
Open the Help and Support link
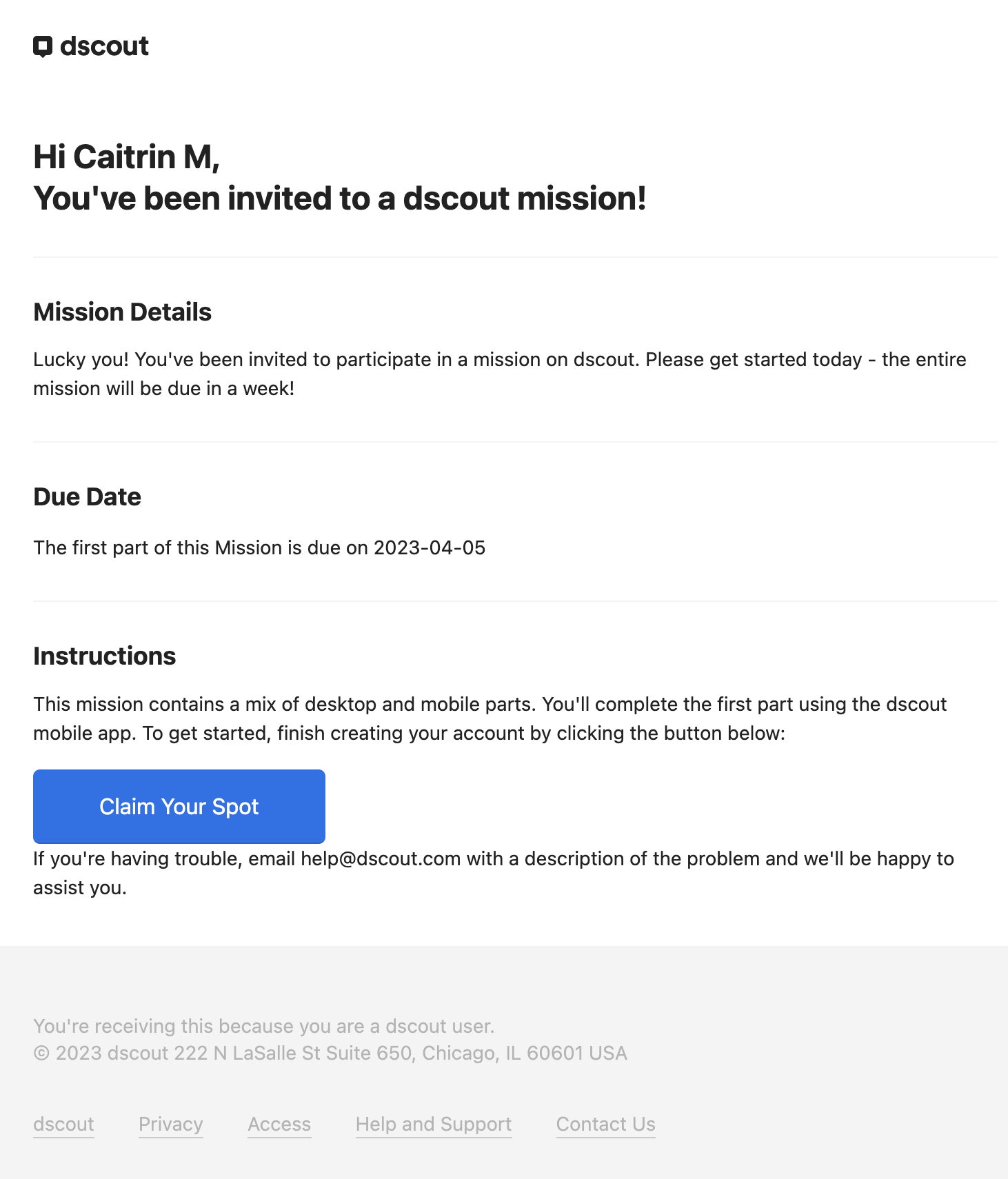click(x=434, y=1124)
